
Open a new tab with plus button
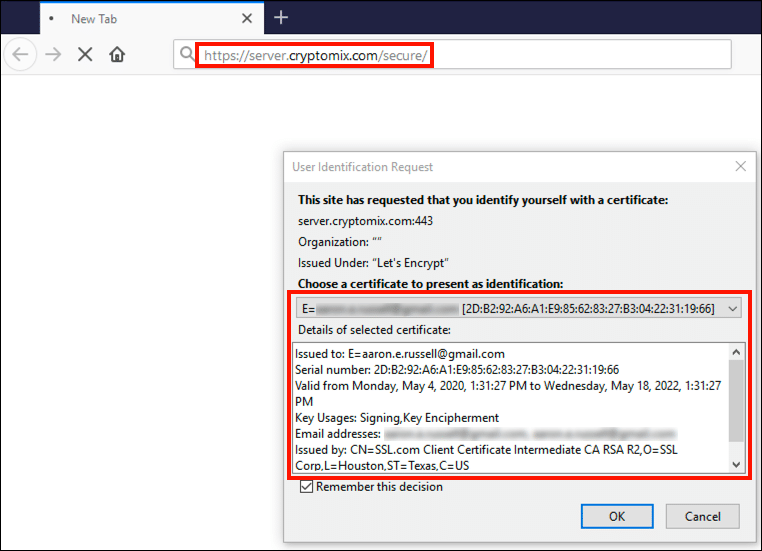pos(281,17)
